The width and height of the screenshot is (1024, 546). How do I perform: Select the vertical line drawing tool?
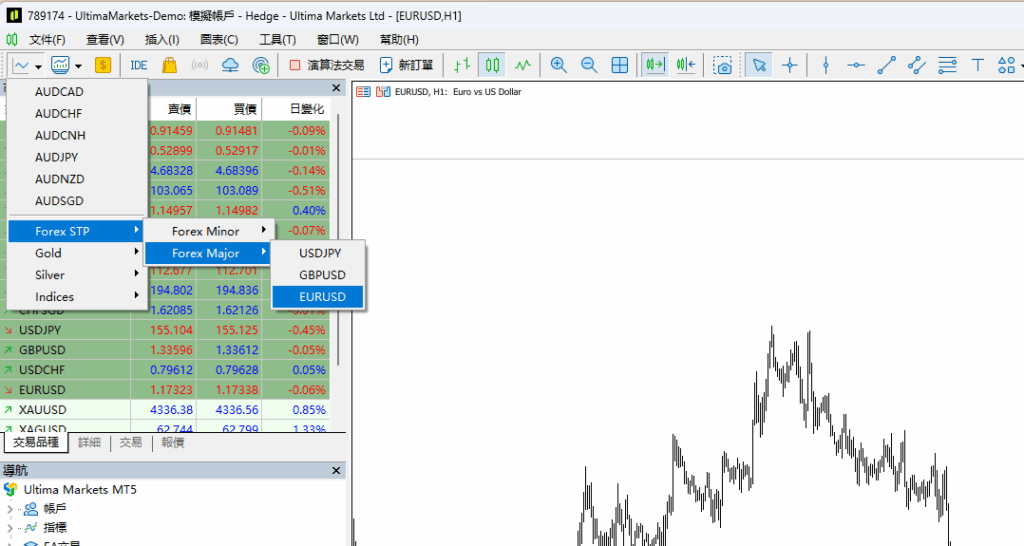point(825,65)
